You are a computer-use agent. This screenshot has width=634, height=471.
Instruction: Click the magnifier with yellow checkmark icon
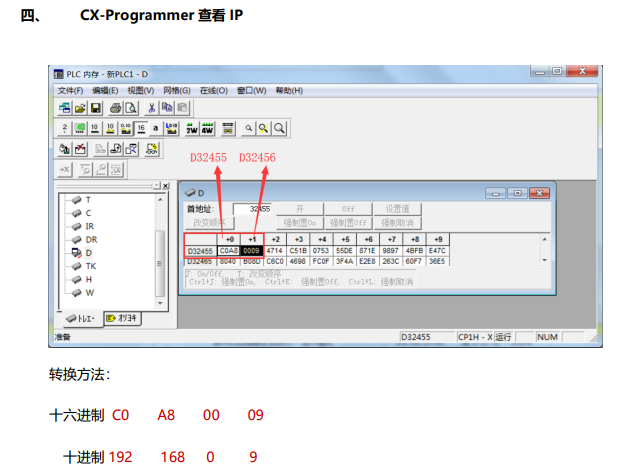[264, 129]
